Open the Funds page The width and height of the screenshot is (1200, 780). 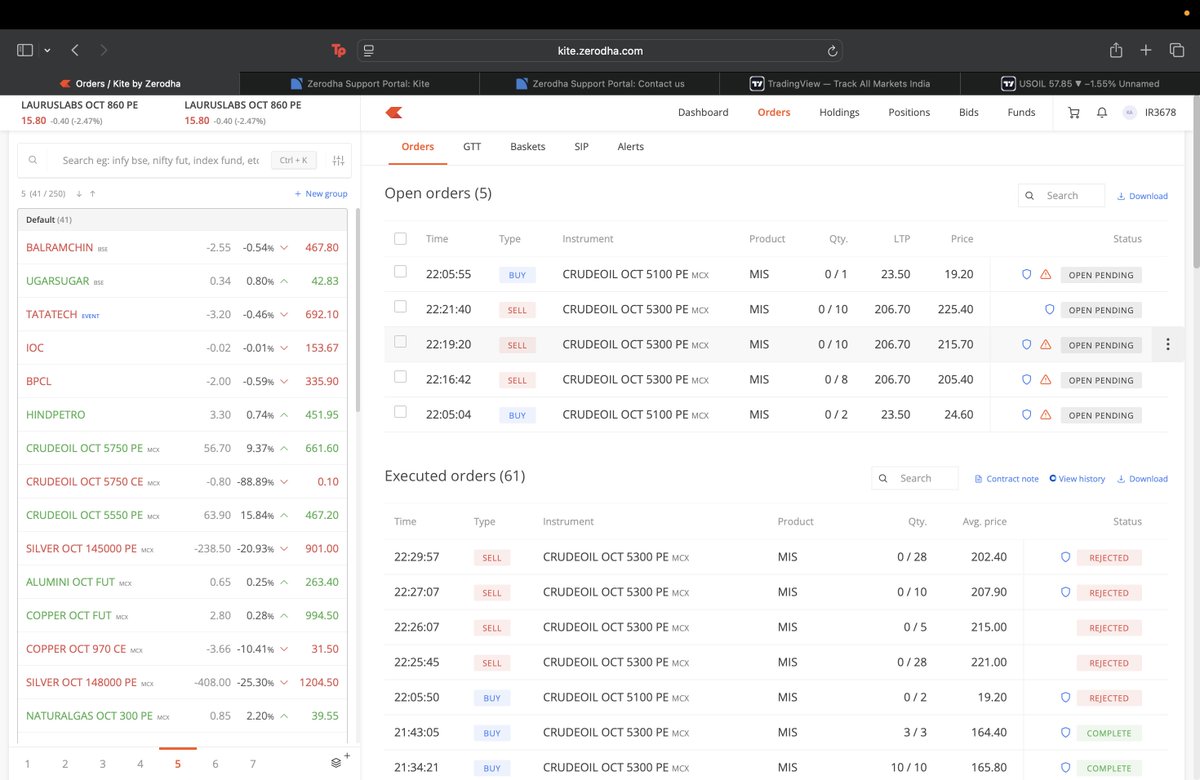tap(1021, 113)
